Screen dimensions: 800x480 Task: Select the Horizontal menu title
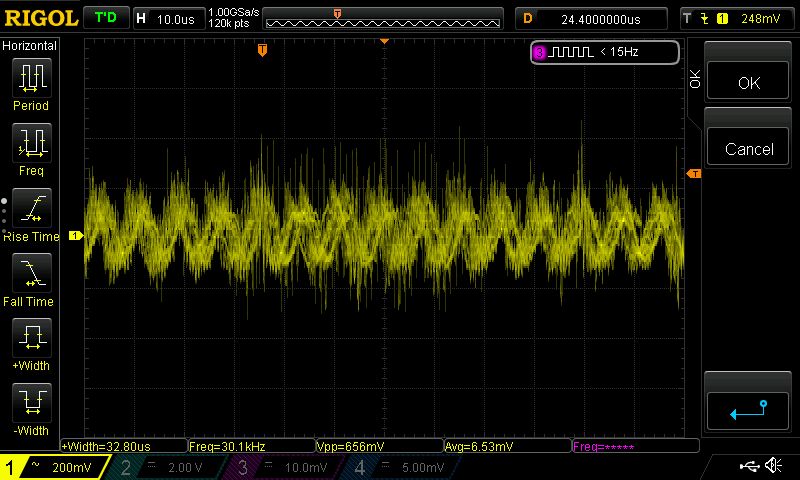tap(29, 46)
